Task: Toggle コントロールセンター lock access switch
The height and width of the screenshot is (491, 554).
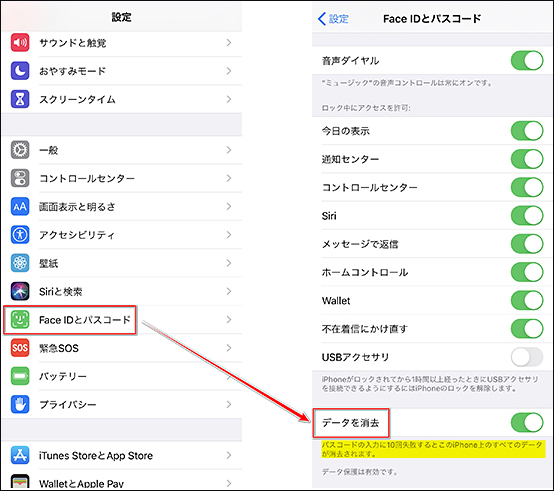Action: [527, 187]
